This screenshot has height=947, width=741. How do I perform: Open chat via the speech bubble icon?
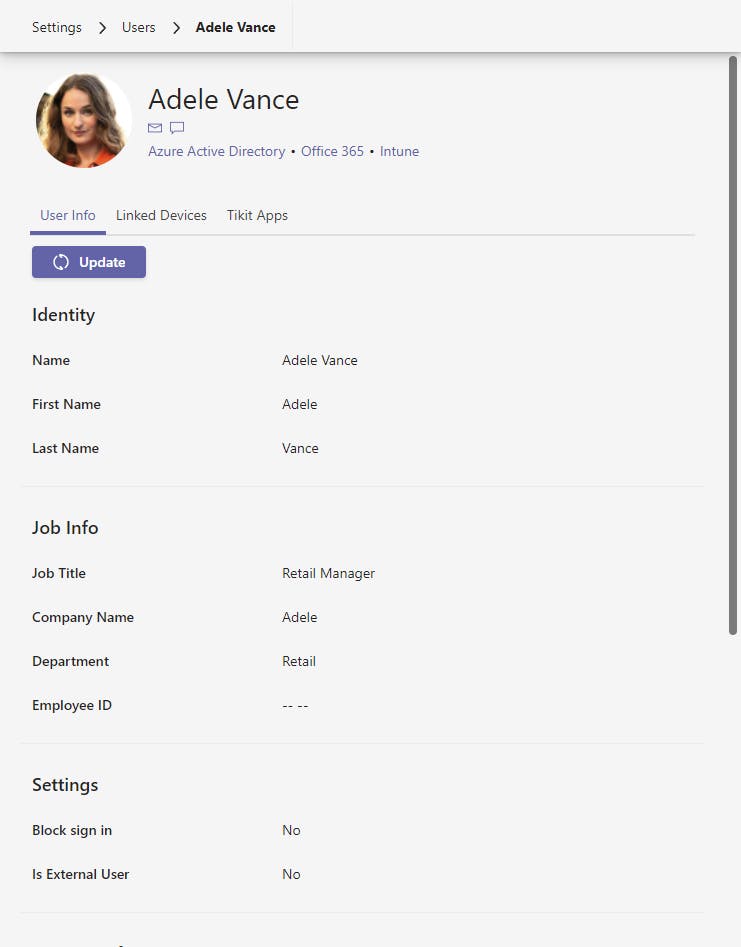point(177,127)
